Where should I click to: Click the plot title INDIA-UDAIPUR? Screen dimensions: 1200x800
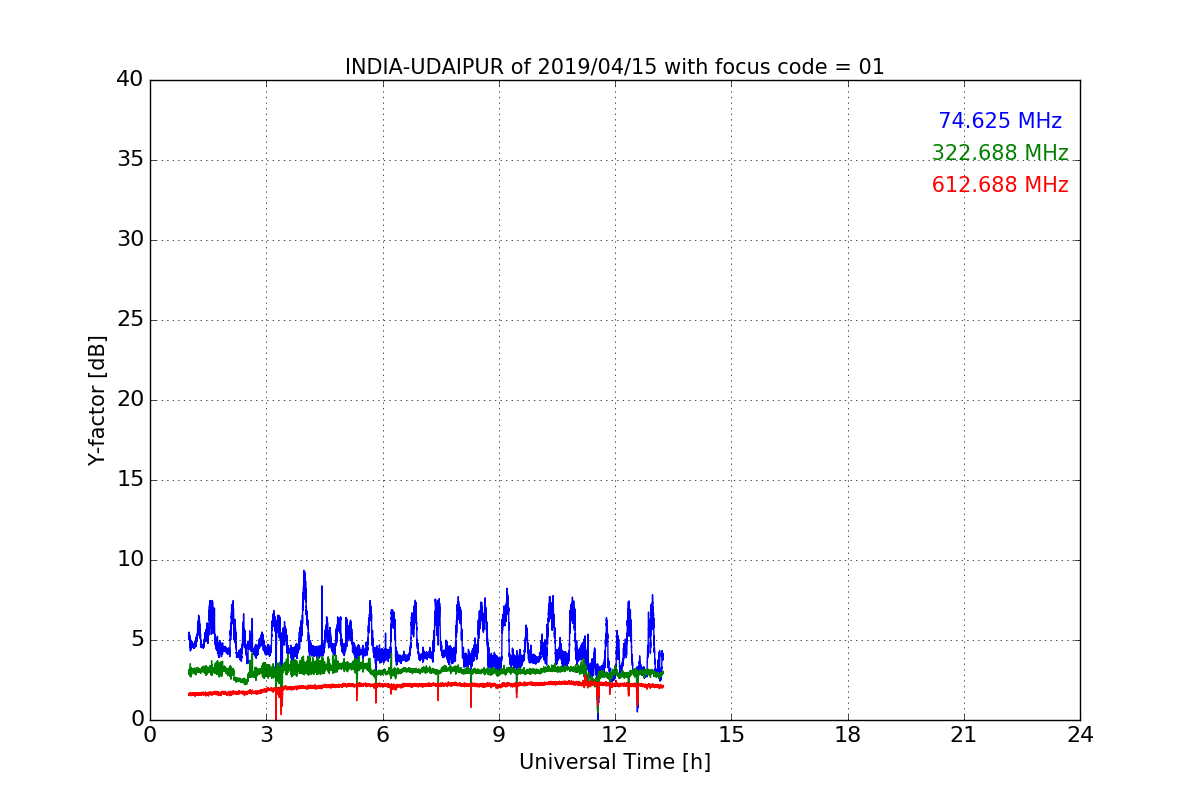tap(614, 67)
